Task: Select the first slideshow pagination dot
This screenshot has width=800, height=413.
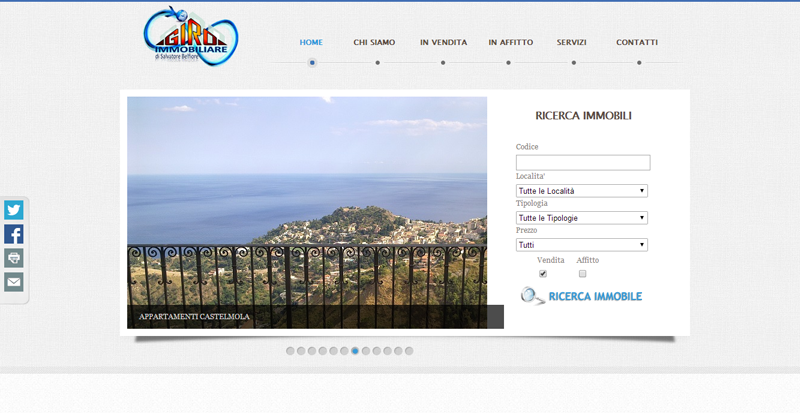Action: coord(290,351)
